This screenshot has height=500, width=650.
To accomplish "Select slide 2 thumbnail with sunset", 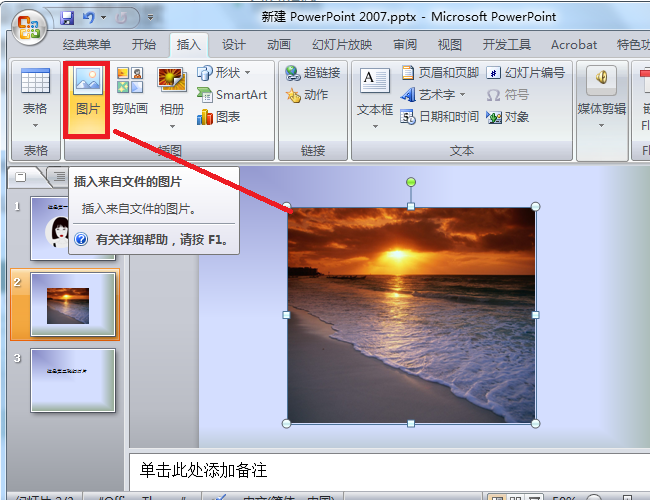I will pyautogui.click(x=73, y=305).
